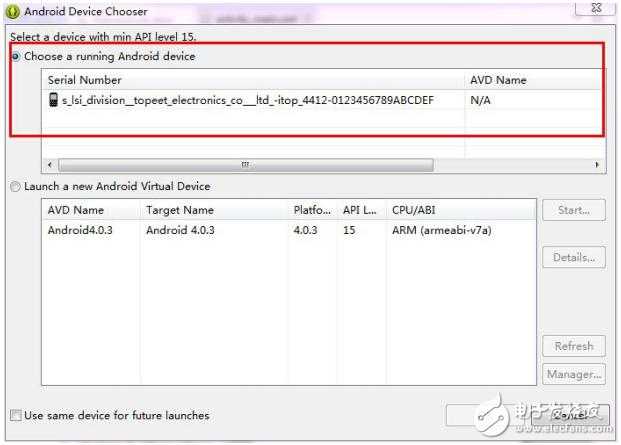Viewport: 621px width, 445px height.
Task: Close the Android Device Chooser dialog
Action: tap(596, 8)
